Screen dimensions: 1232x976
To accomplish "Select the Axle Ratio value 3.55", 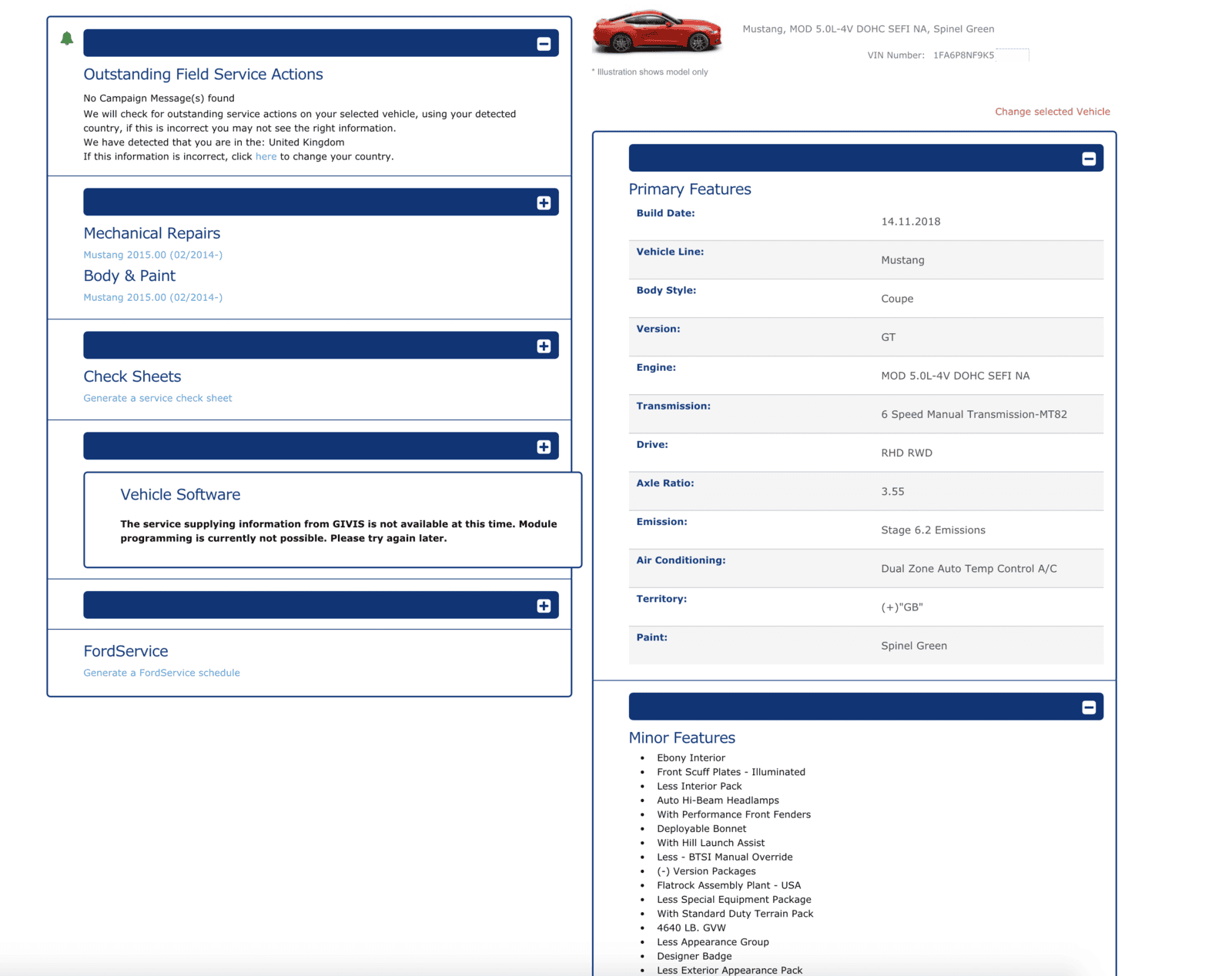I will point(892,491).
